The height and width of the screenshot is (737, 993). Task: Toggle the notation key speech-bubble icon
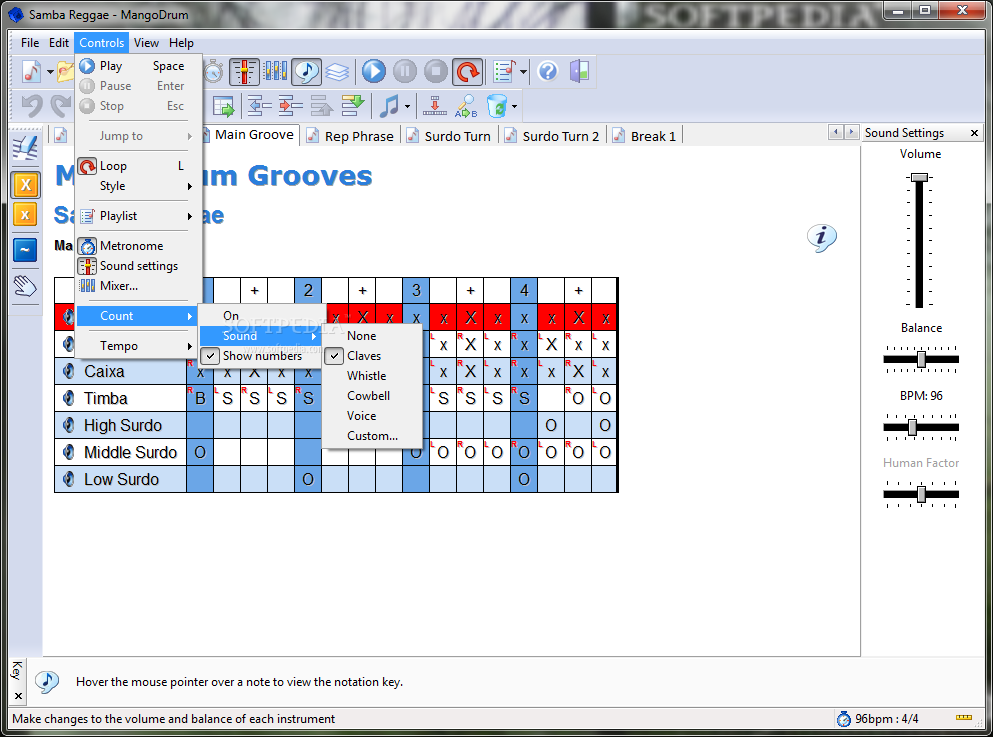click(x=307, y=72)
